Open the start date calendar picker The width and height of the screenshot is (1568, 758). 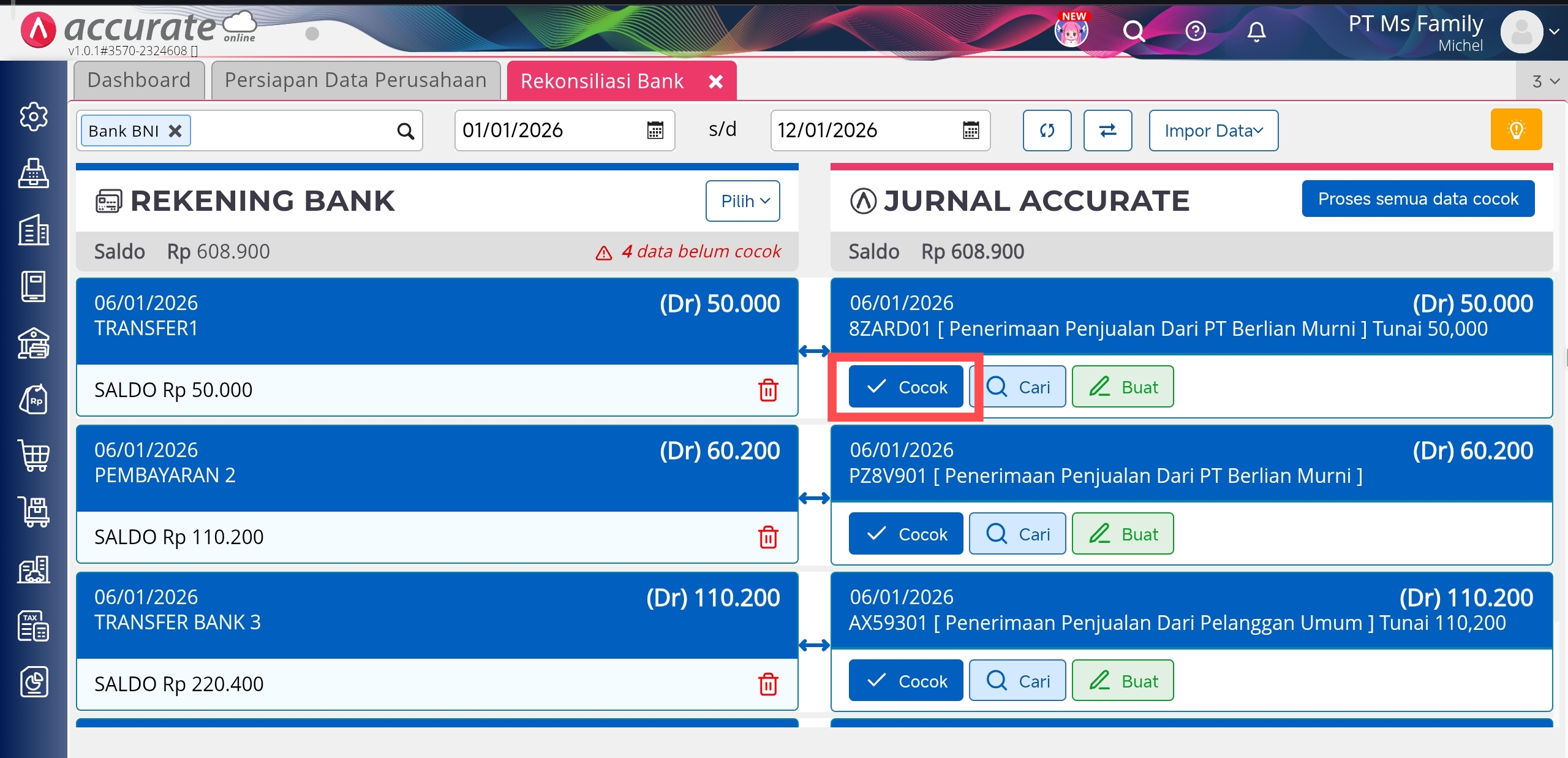(655, 131)
